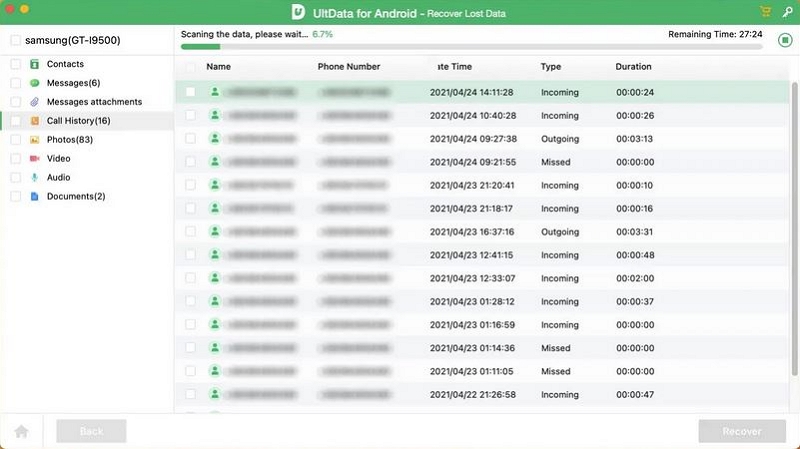
Task: Tick the Call History(16) checkbox
Action: coord(15,121)
